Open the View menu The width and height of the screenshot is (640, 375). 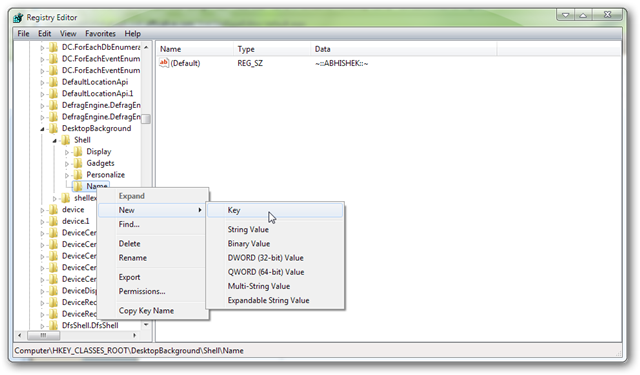pyautogui.click(x=68, y=33)
